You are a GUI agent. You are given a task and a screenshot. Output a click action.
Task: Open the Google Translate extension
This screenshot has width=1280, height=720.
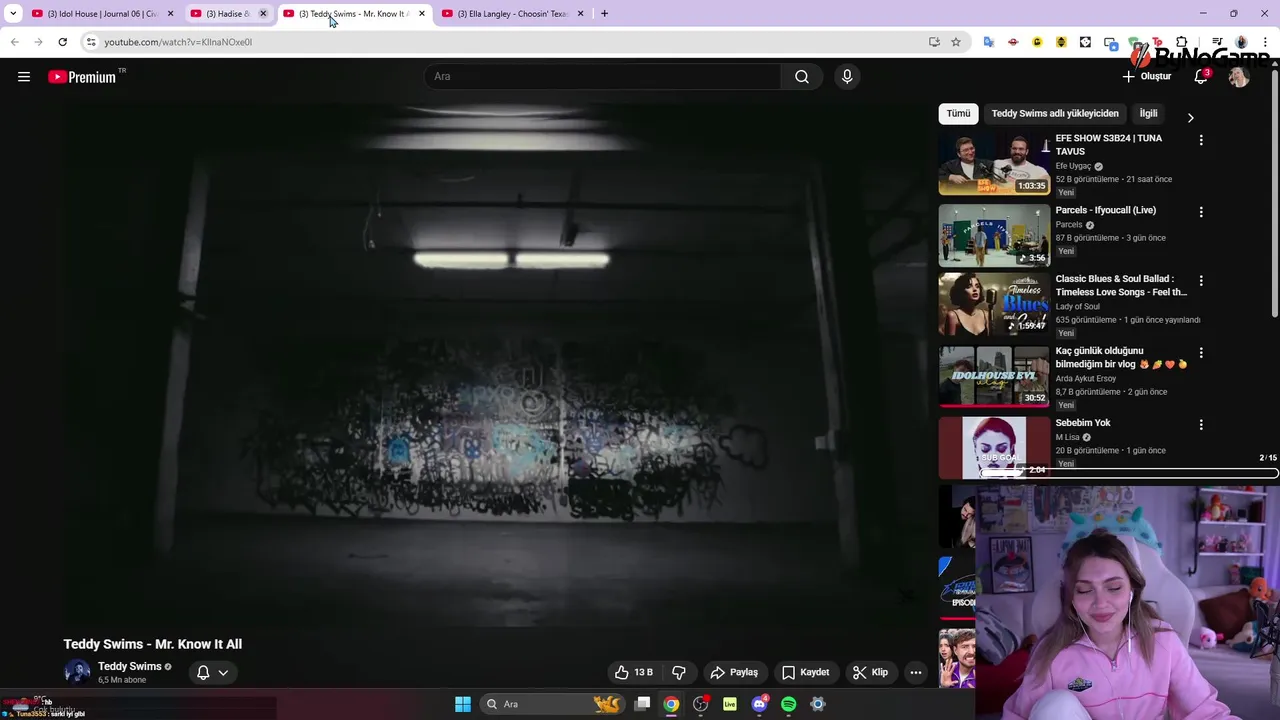(x=989, y=42)
